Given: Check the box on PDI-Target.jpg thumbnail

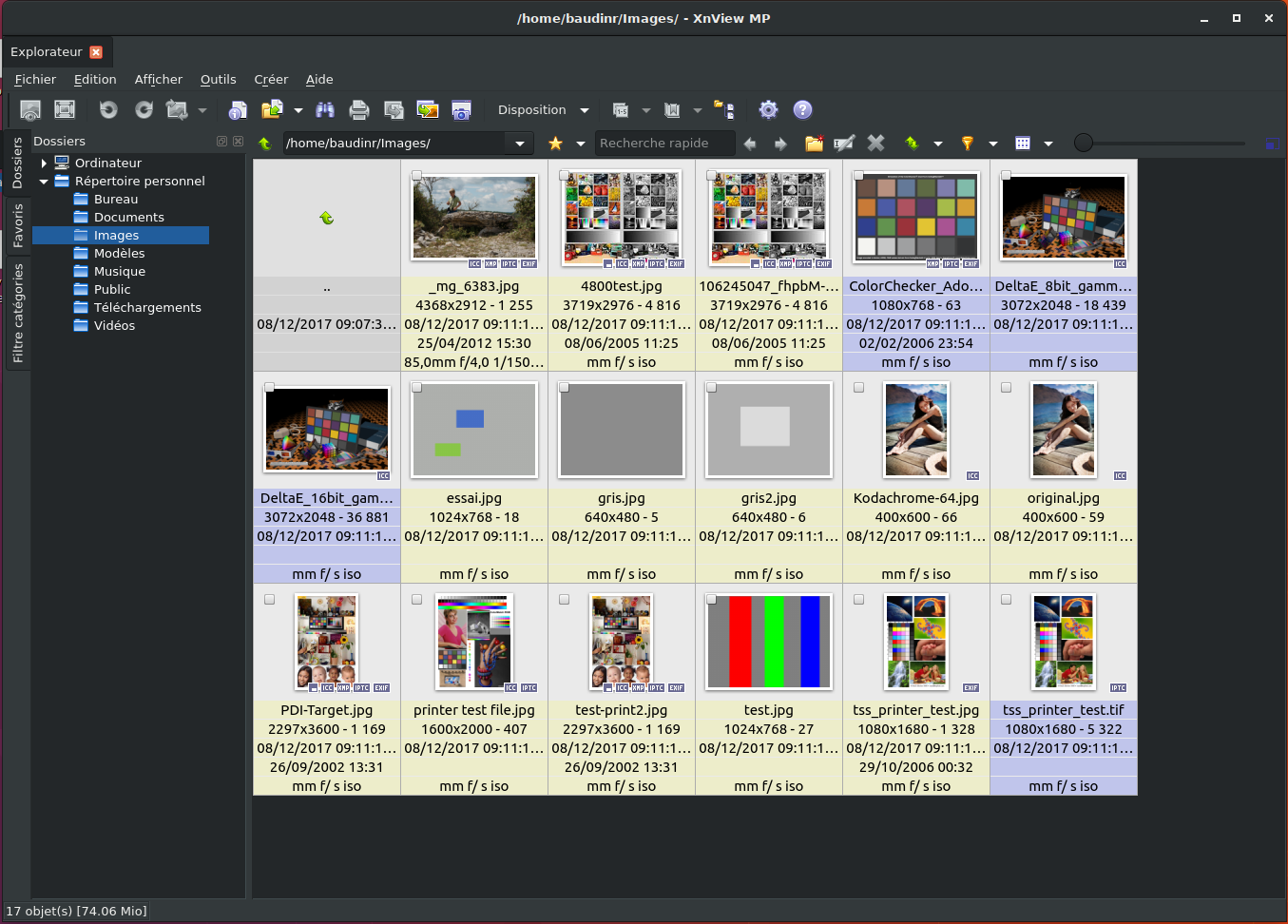Looking at the screenshot, I should (x=270, y=600).
